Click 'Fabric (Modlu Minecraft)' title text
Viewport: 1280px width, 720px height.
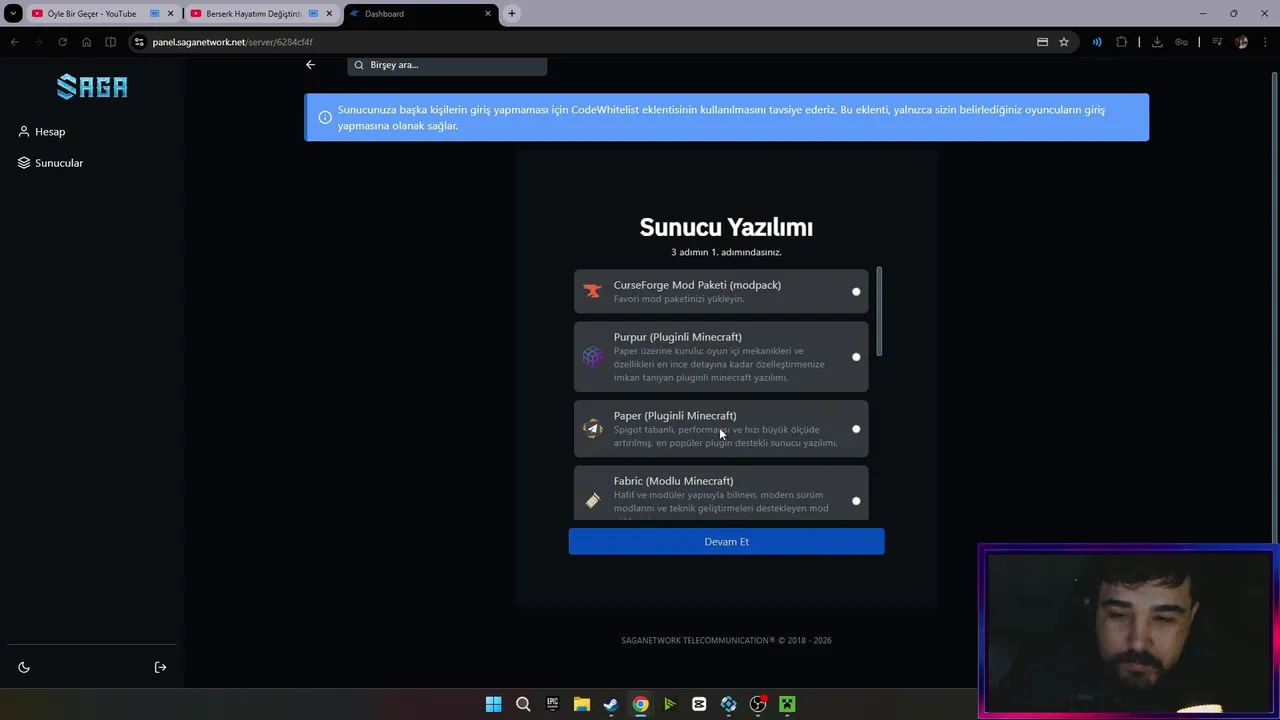[x=674, y=481]
